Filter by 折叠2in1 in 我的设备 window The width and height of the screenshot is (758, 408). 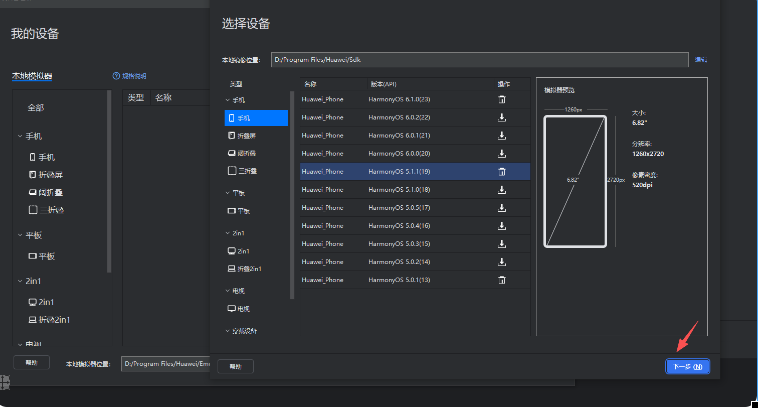(x=49, y=320)
